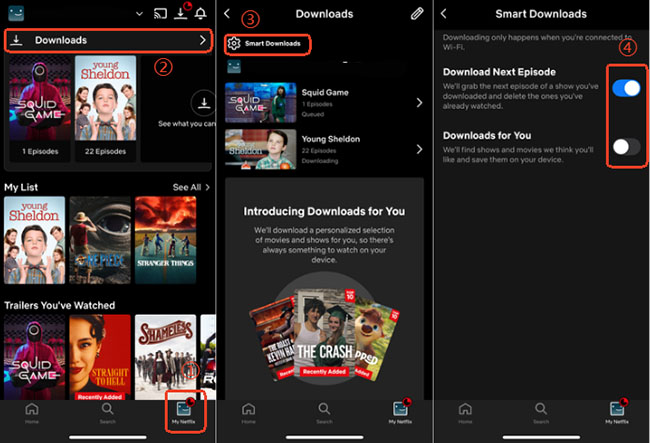Enable Downloads for You switch
Viewport: 650px width, 443px height.
click(x=626, y=147)
